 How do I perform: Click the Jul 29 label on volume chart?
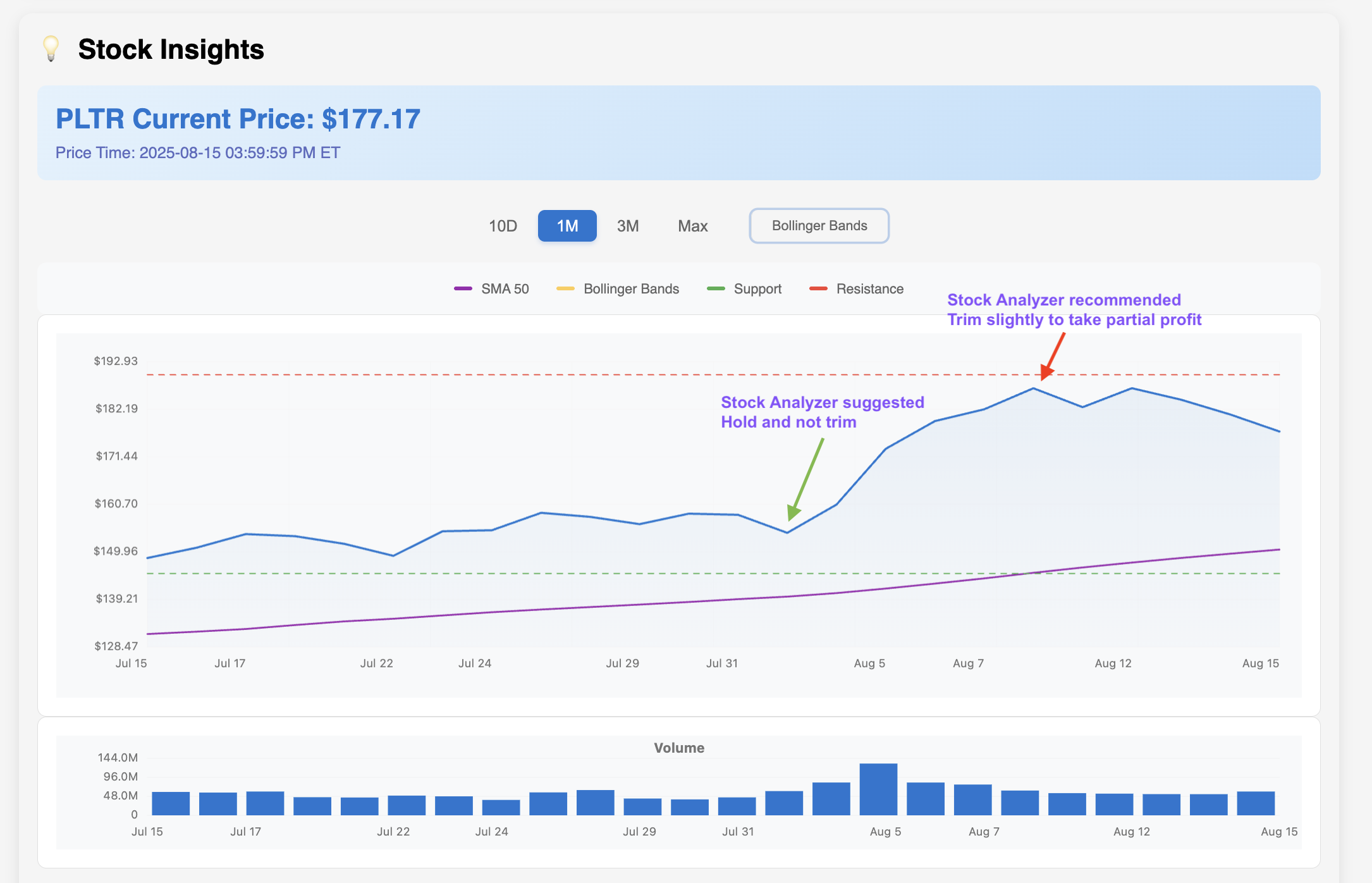[639, 832]
